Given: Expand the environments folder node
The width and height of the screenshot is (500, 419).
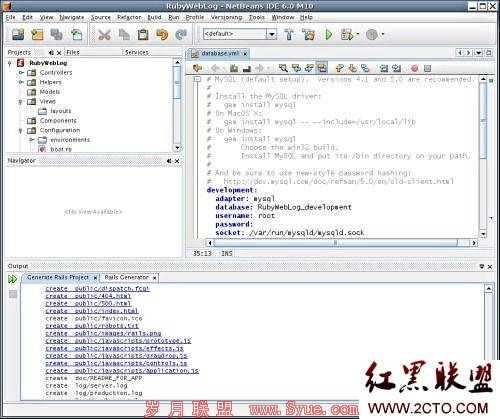Looking at the screenshot, I should coord(32,140).
